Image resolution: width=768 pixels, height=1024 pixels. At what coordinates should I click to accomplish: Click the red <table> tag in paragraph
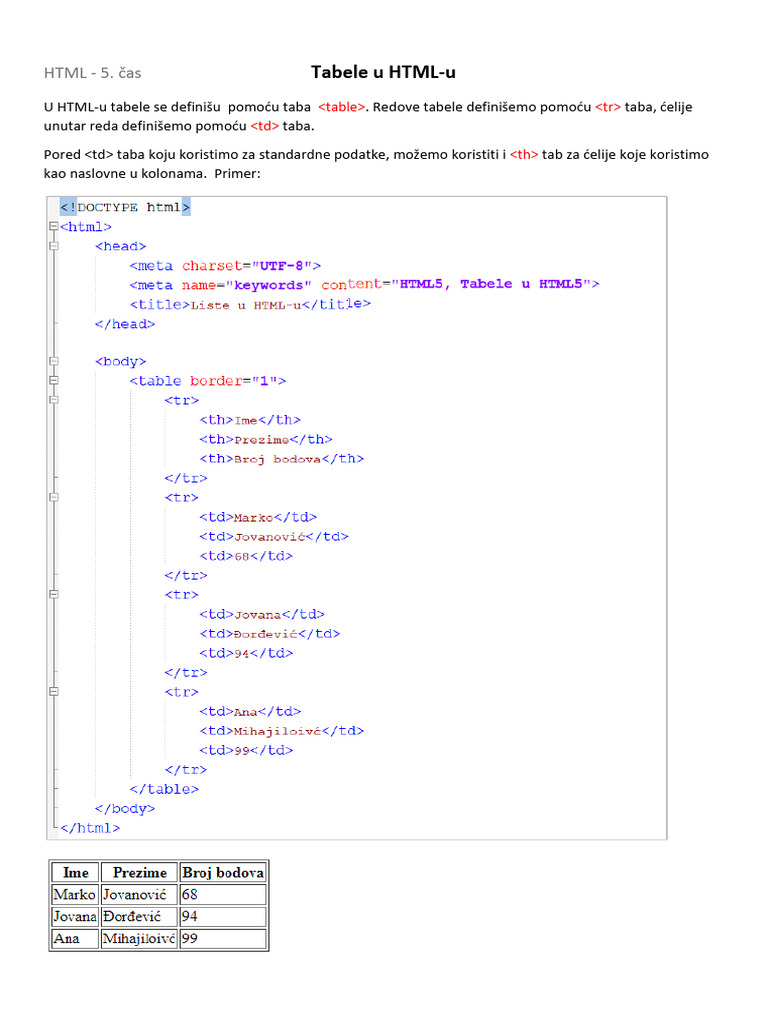(x=342, y=107)
